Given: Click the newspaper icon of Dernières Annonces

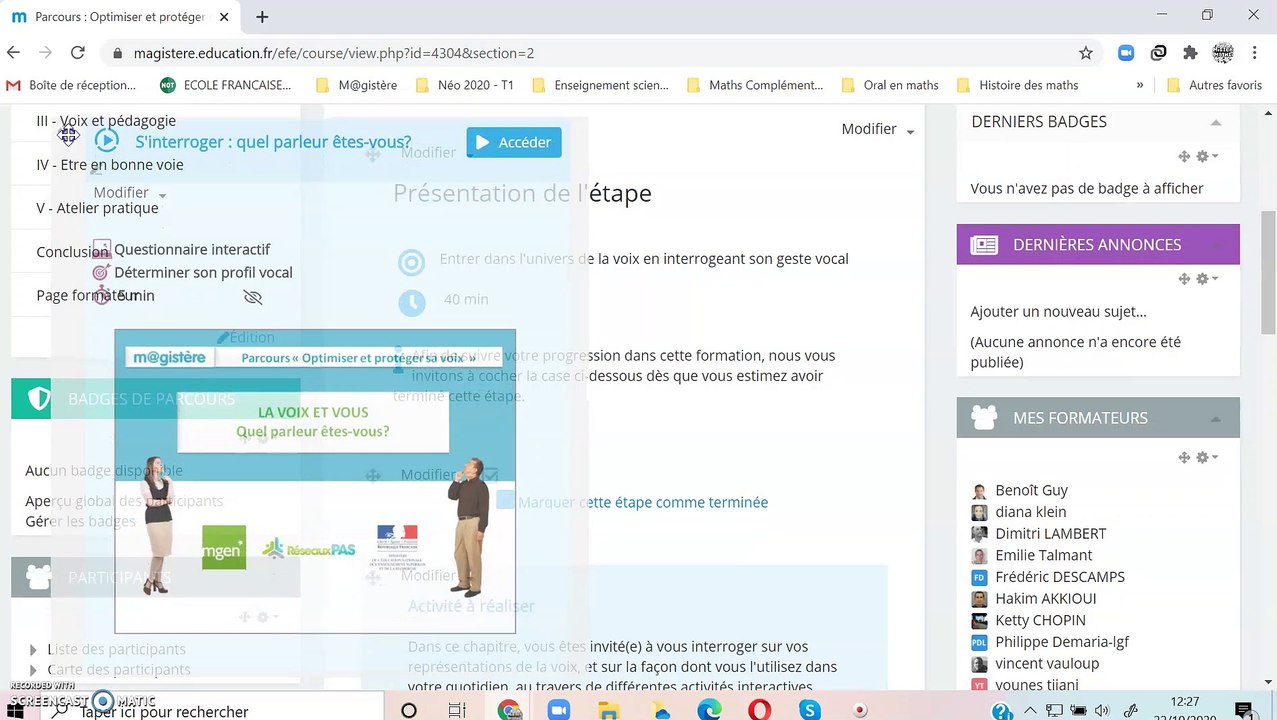Looking at the screenshot, I should (x=984, y=245).
